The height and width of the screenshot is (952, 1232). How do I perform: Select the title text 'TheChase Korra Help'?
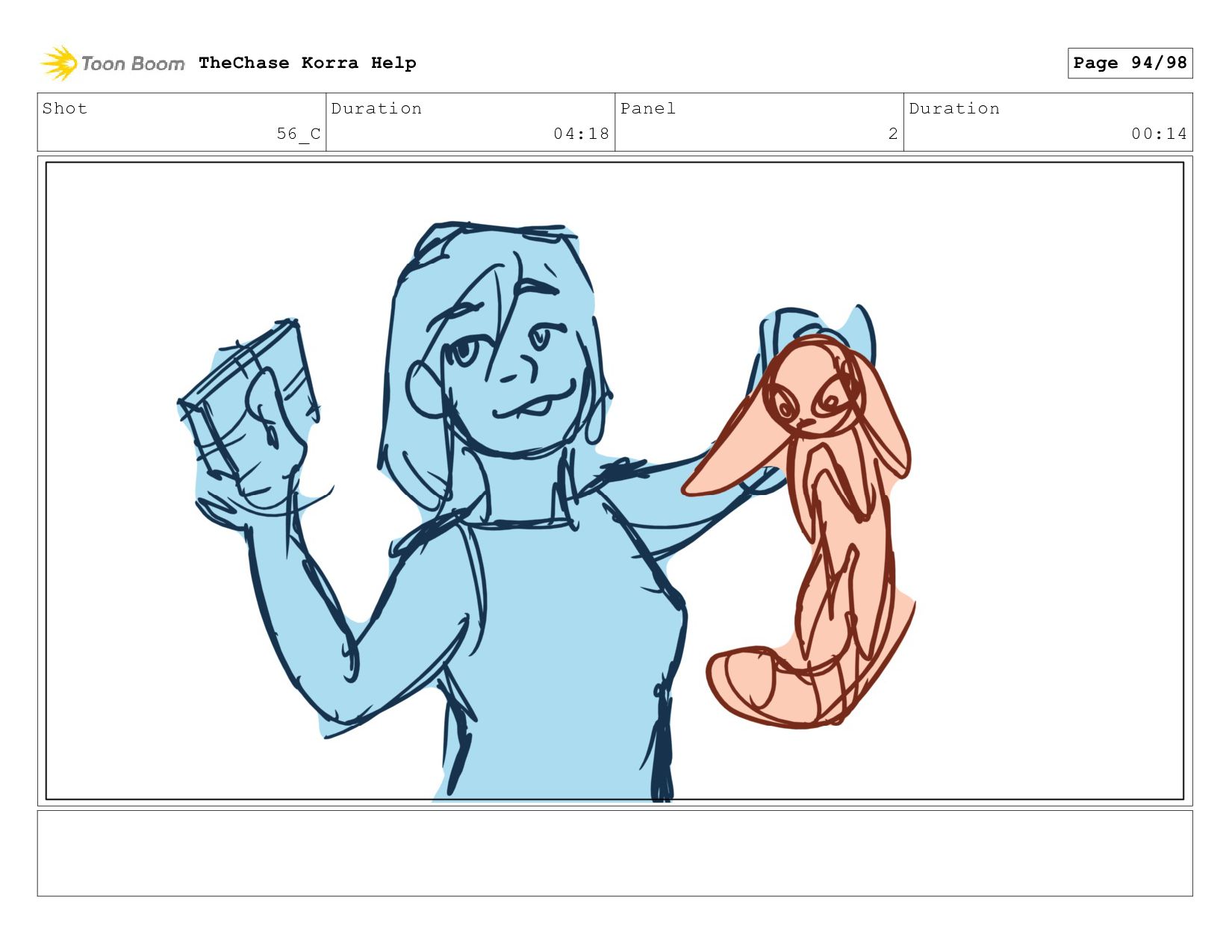point(308,63)
